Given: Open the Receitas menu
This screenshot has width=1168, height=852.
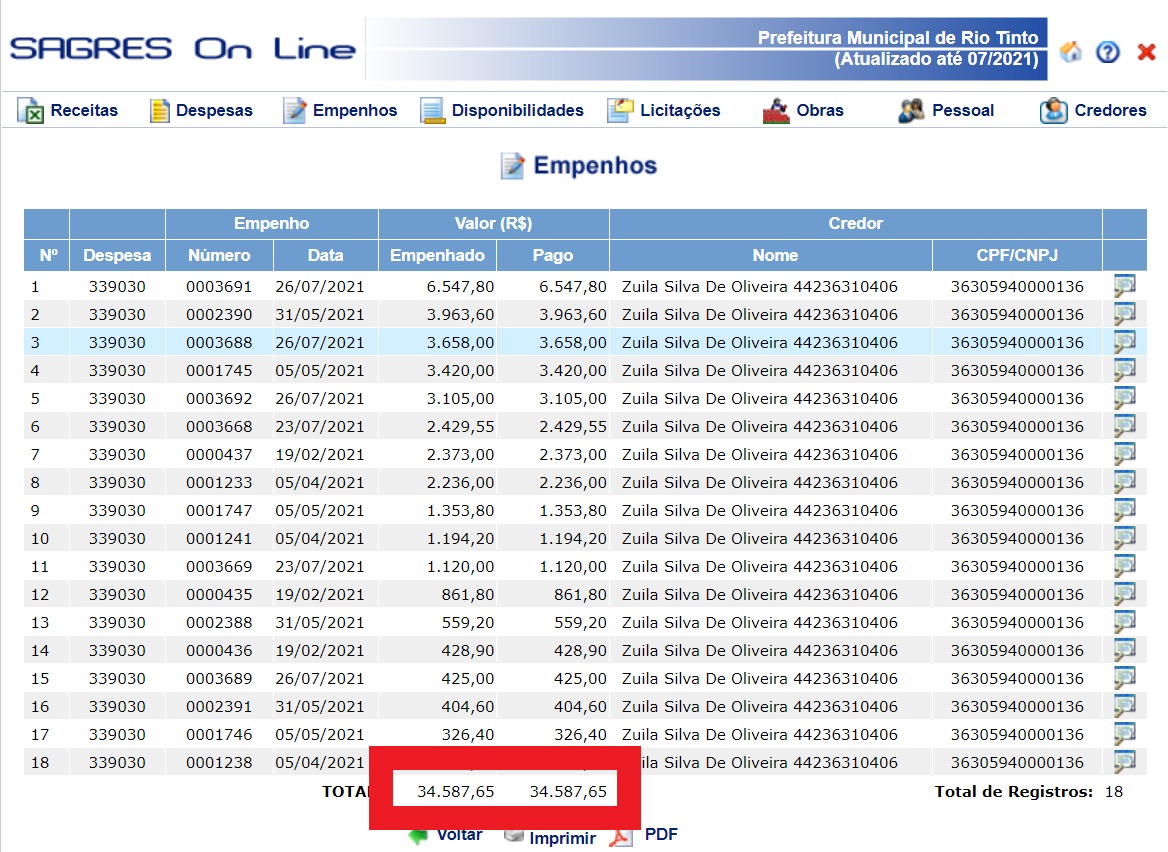Looking at the screenshot, I should (68, 111).
